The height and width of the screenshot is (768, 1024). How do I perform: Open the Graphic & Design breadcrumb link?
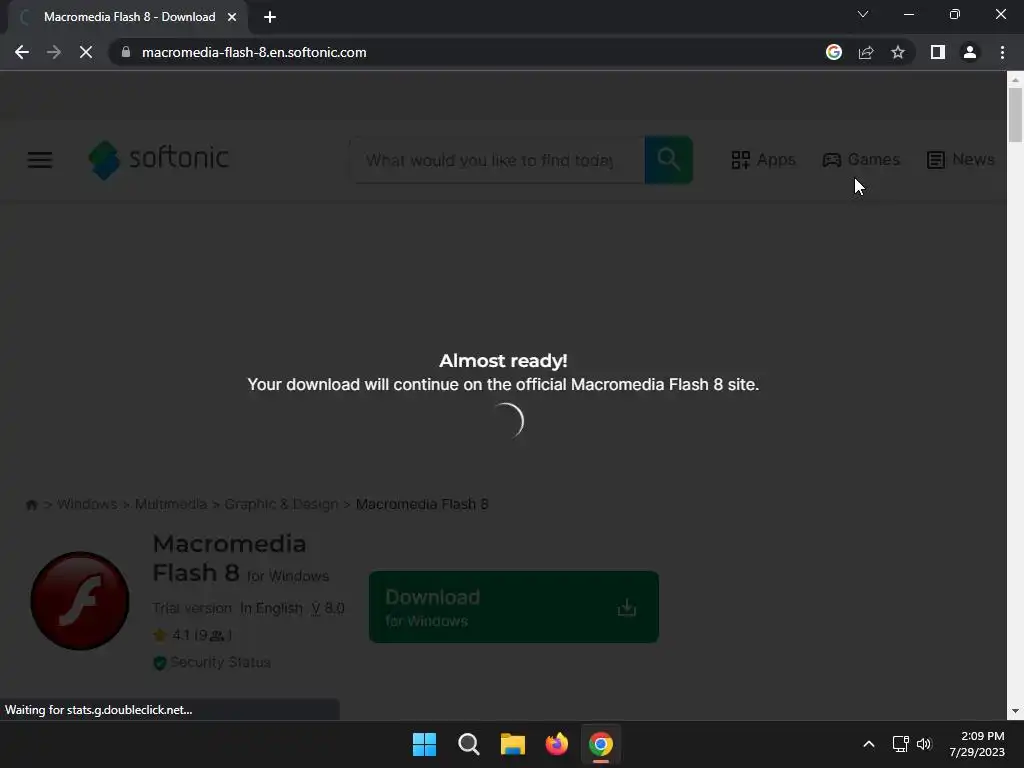[281, 504]
